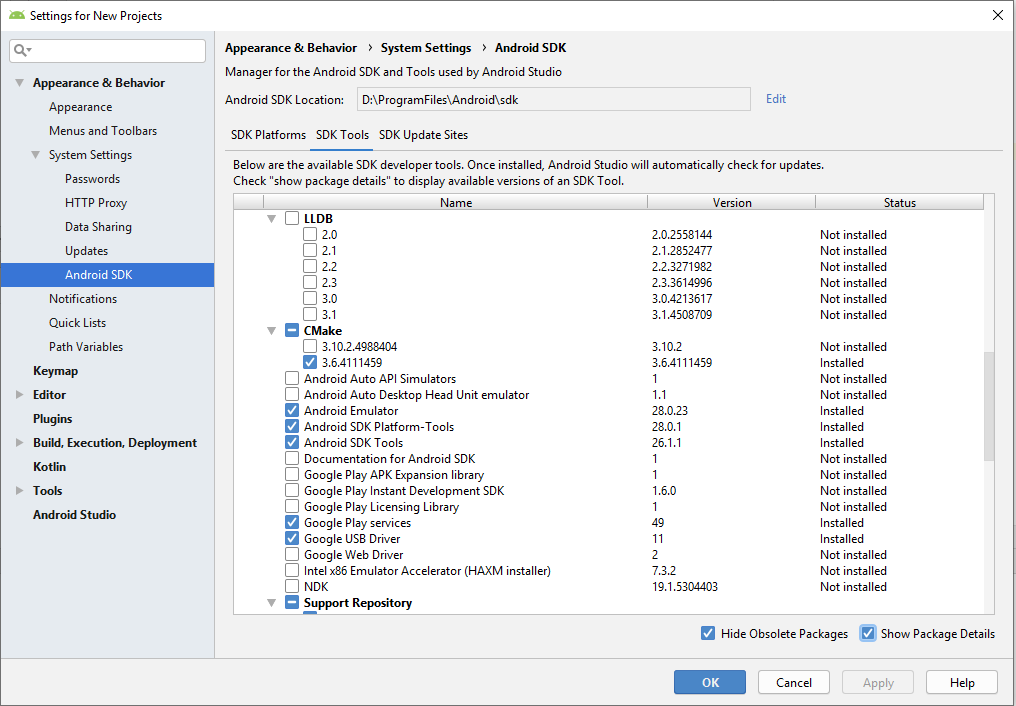Collapse the CMake tree group
This screenshot has height=706, width=1016.
(272, 331)
